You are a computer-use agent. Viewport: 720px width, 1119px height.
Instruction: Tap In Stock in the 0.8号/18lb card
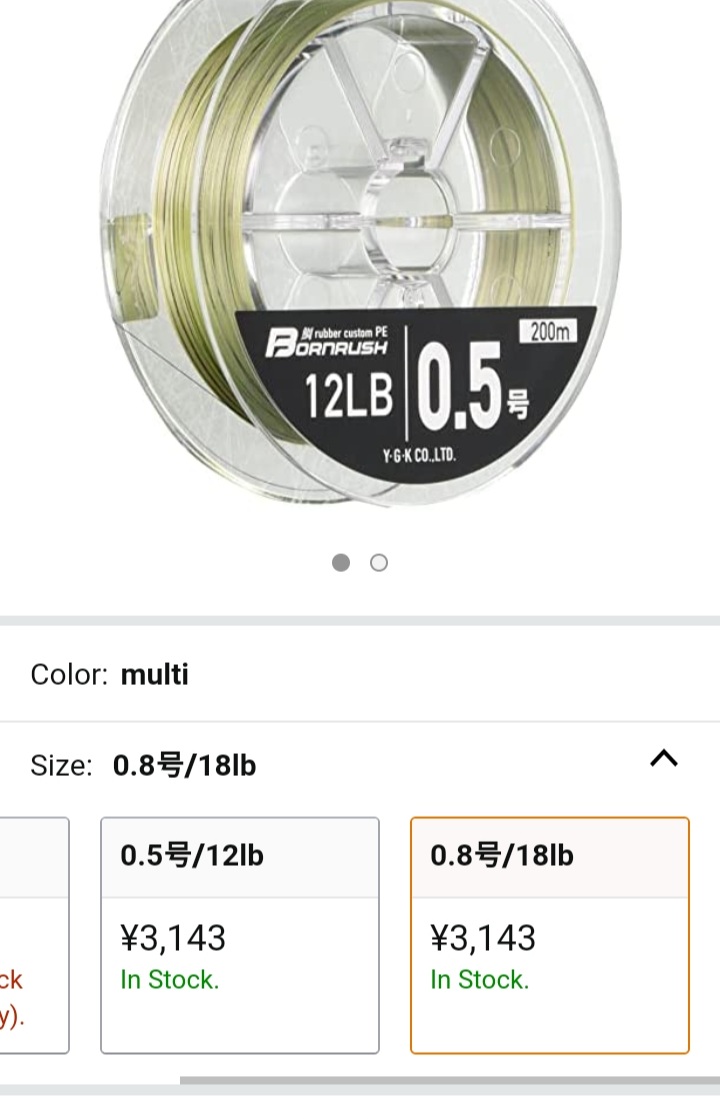pos(479,980)
